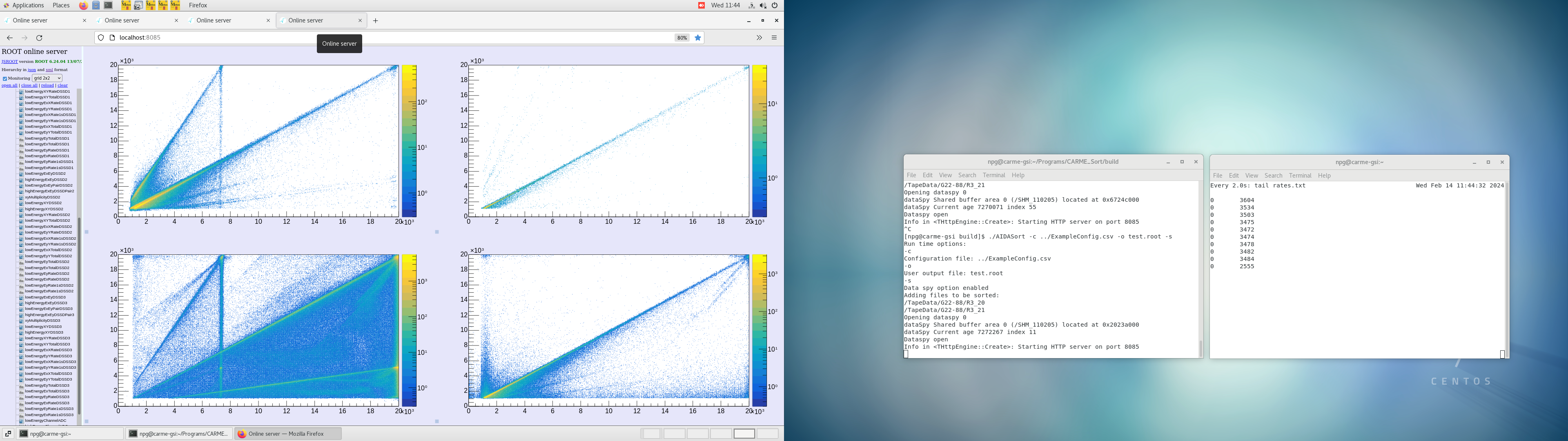Click the "close all" hierarchy link
Viewport: 1568px width, 441px height.
[x=29, y=85]
